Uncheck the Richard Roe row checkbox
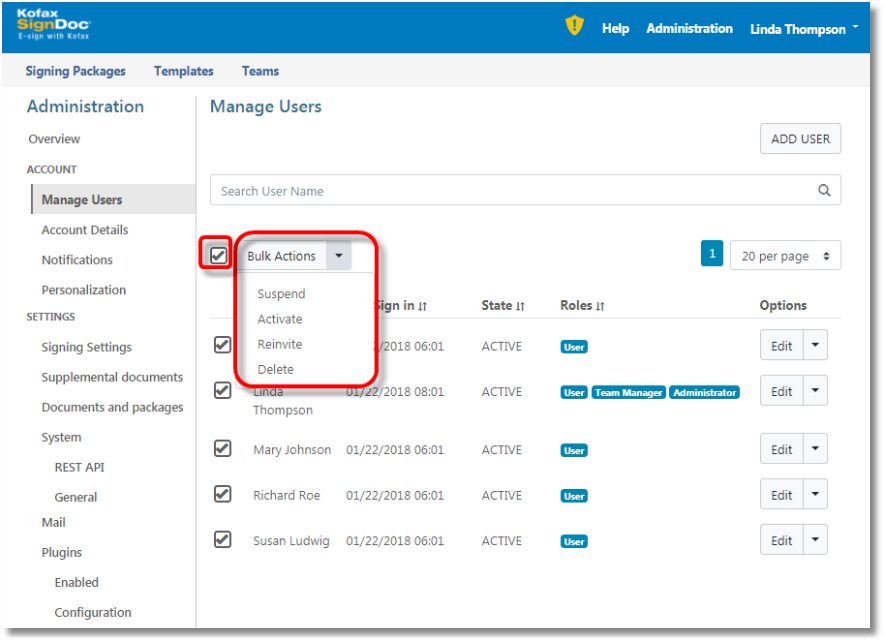Screen dimensions: 884x642 click(x=223, y=494)
